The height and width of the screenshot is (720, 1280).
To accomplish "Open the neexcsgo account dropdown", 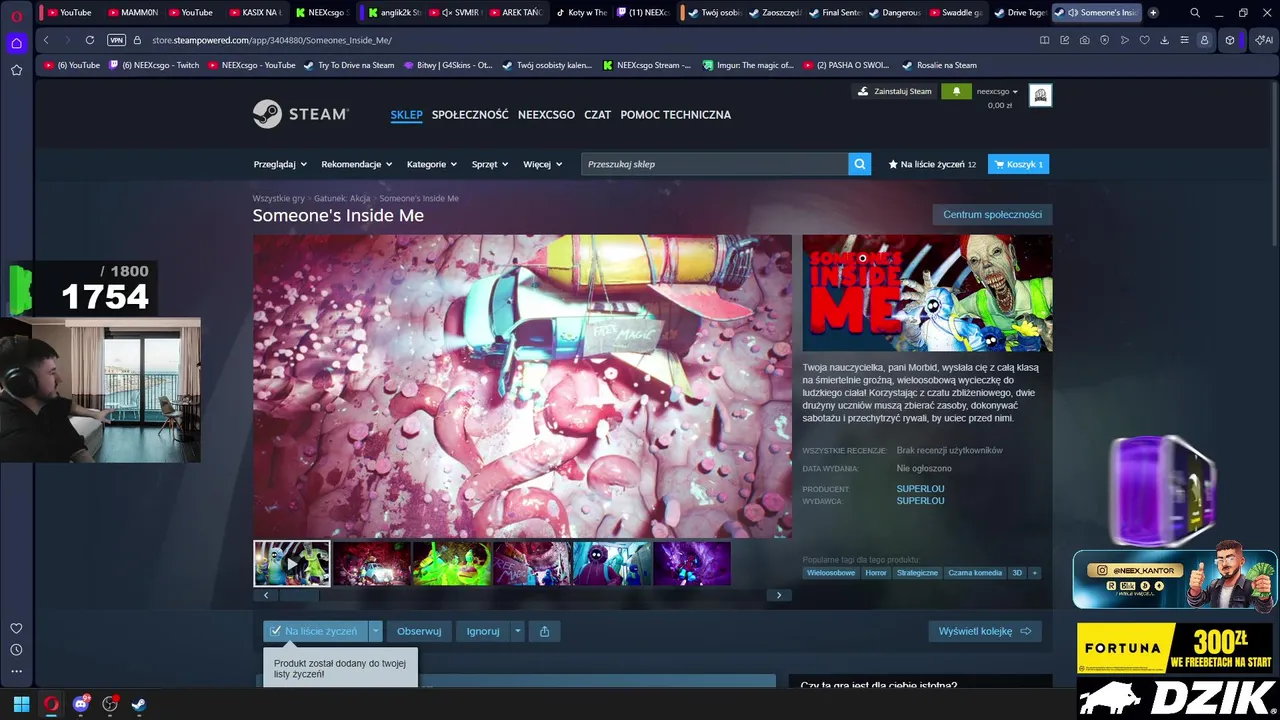I will (x=997, y=91).
